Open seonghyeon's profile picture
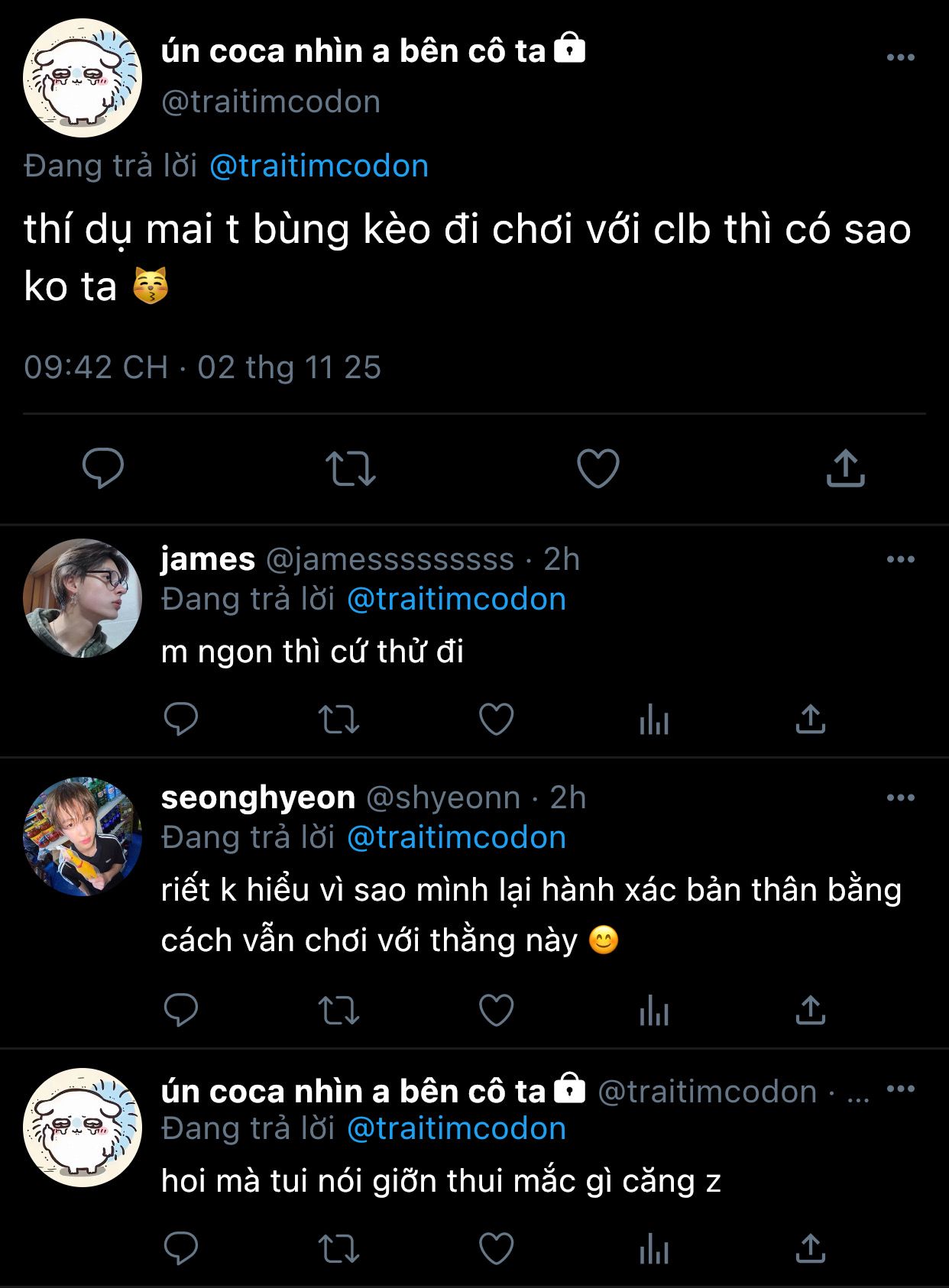The image size is (949, 1288). [83, 837]
